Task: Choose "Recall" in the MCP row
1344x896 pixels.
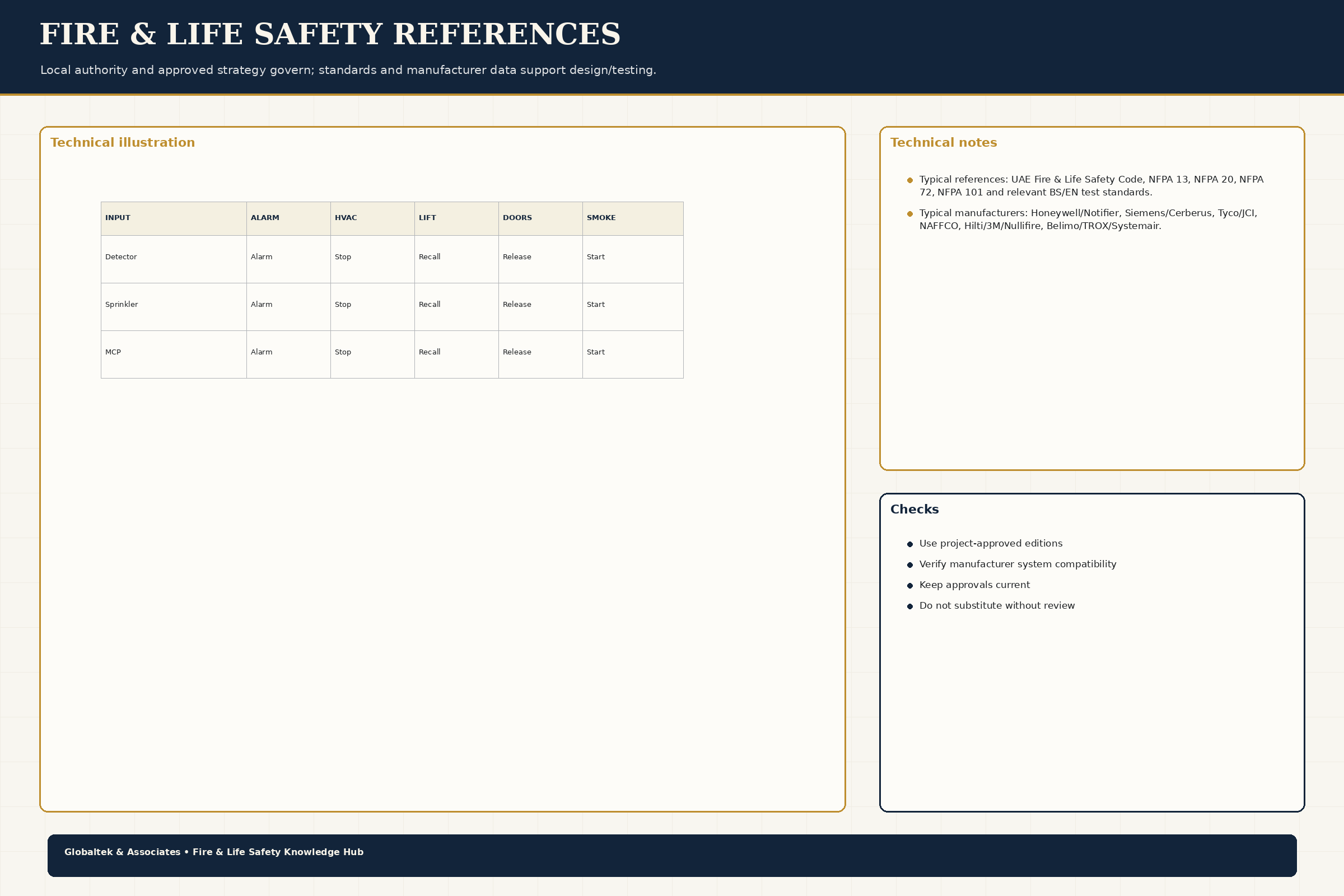Action: [x=430, y=352]
